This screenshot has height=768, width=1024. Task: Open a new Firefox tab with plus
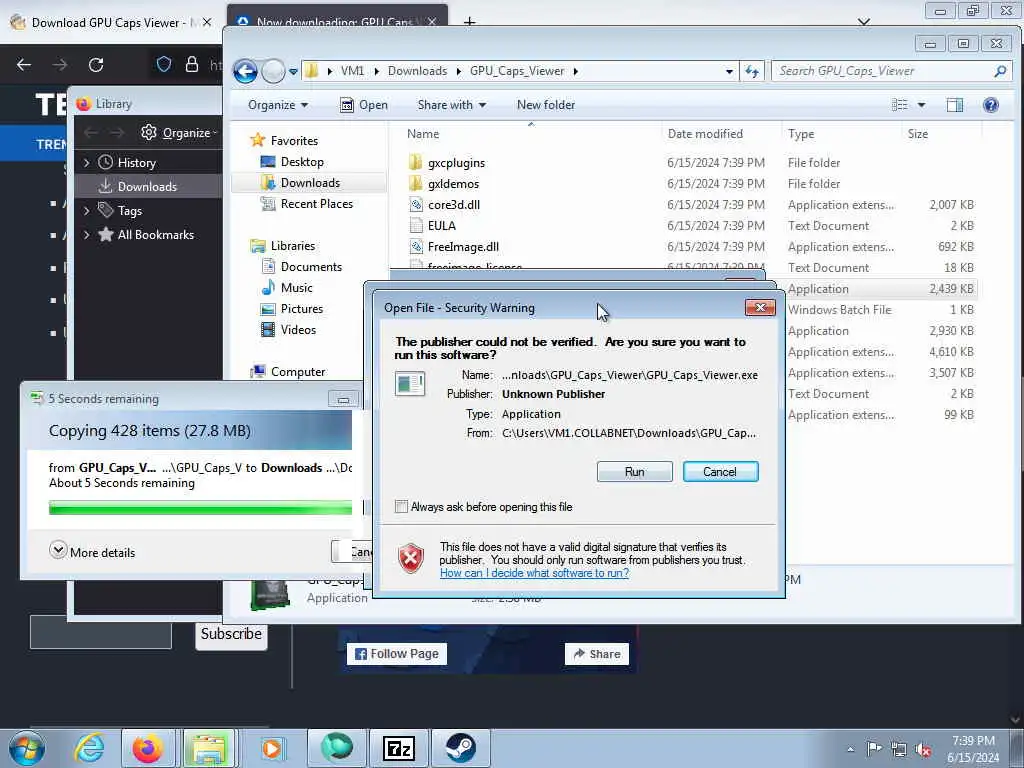point(469,22)
